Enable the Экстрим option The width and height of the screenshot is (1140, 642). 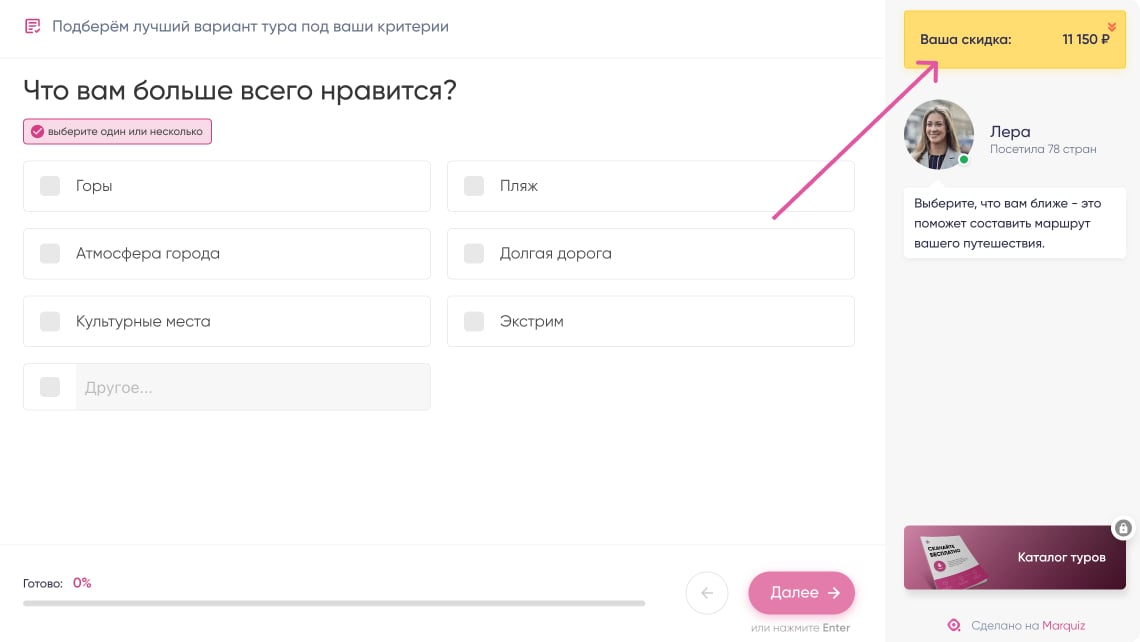click(x=473, y=321)
